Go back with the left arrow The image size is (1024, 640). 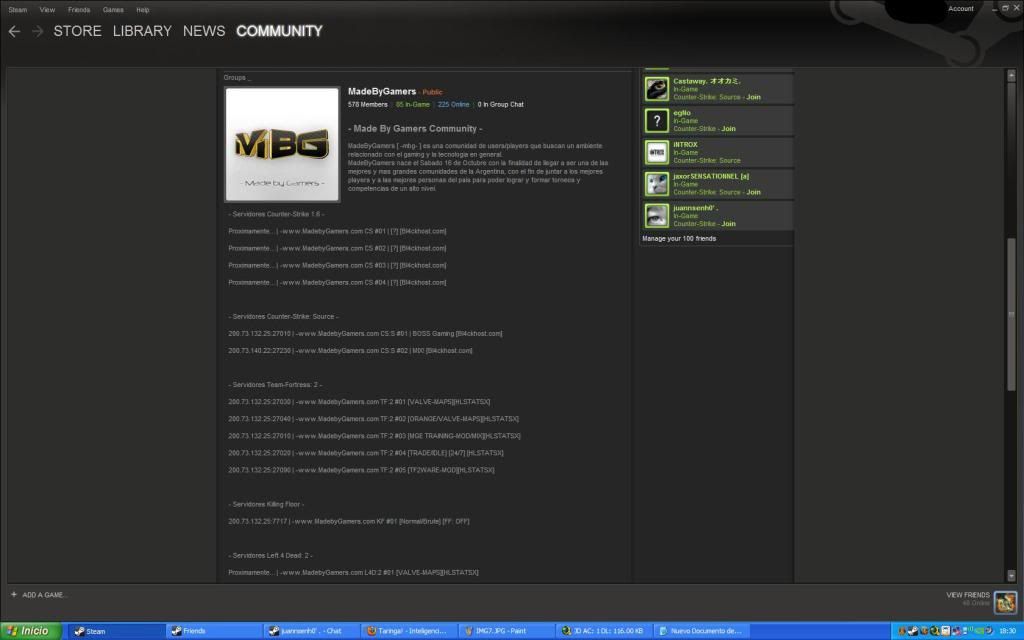point(14,31)
